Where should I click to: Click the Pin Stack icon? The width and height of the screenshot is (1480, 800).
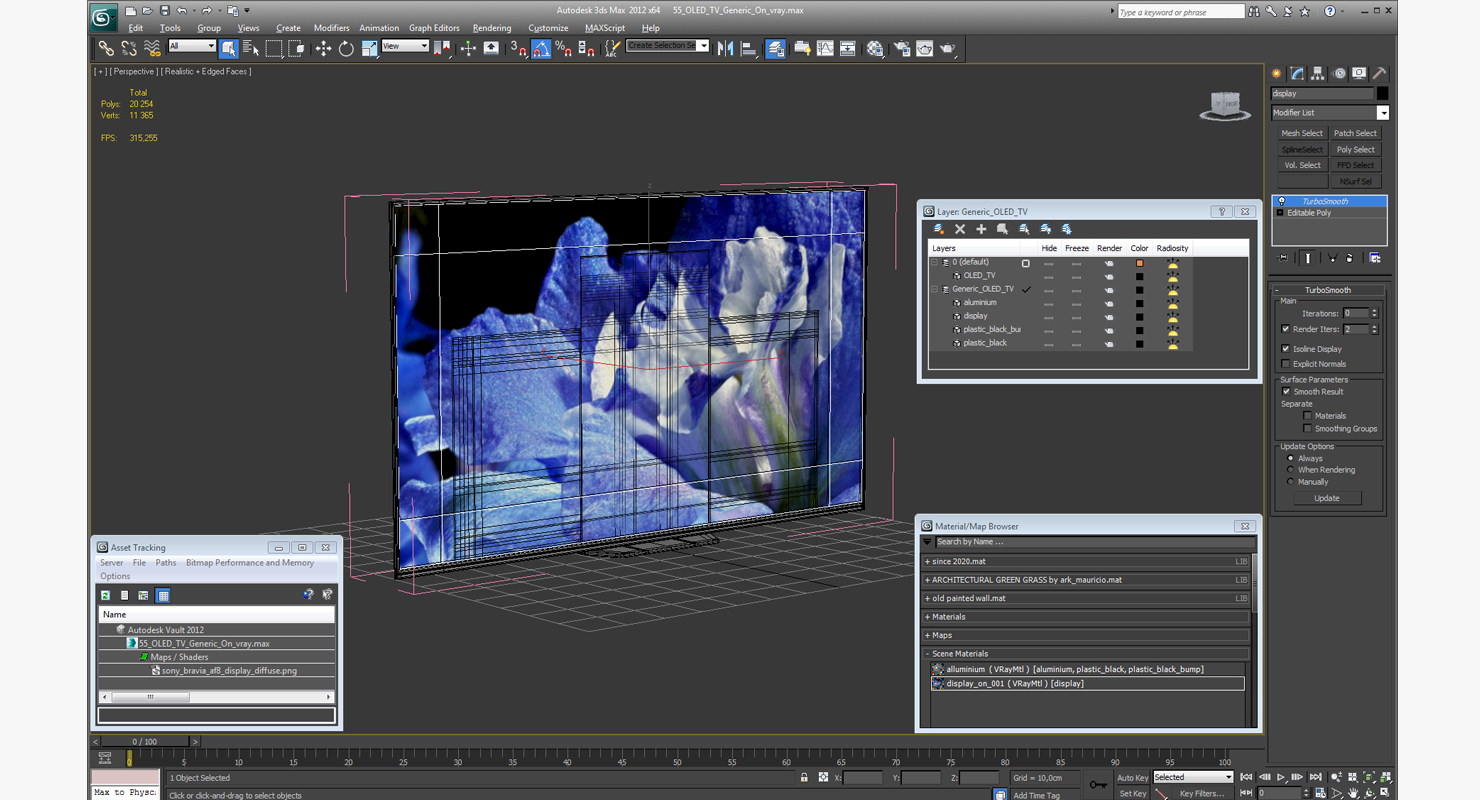pyautogui.click(x=1284, y=258)
